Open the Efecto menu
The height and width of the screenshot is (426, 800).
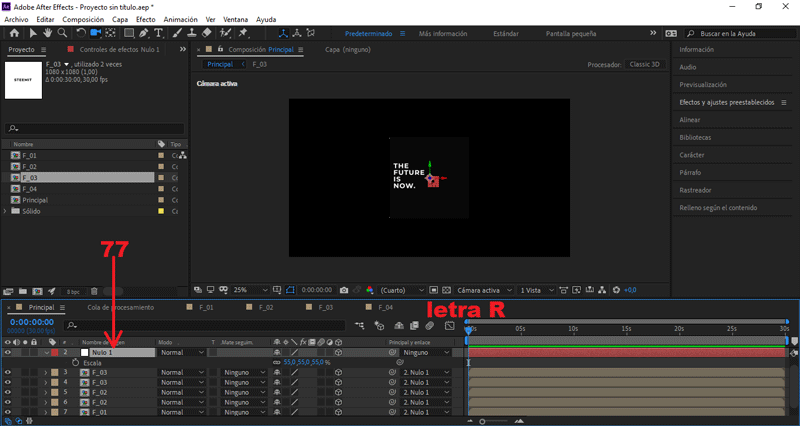(x=145, y=19)
